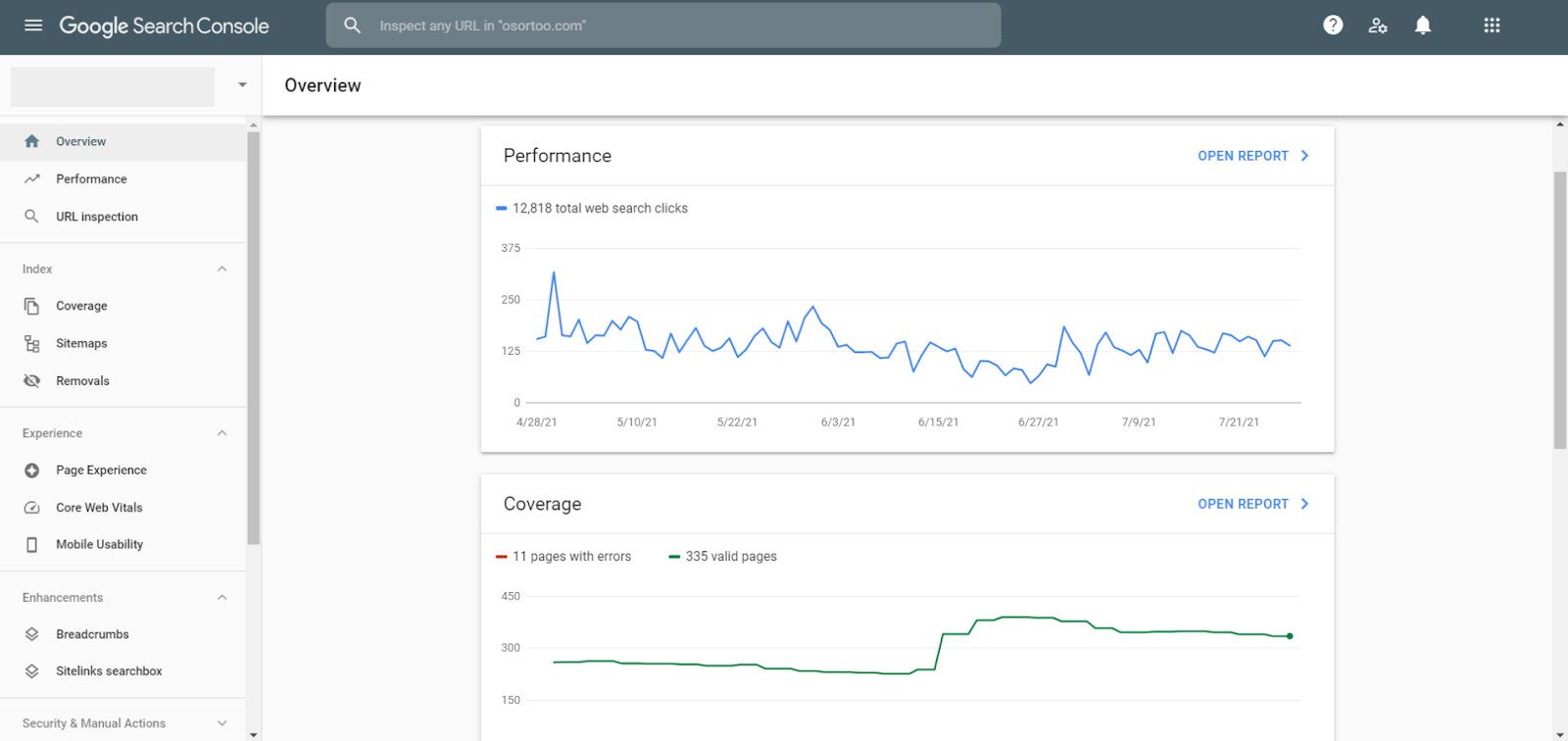
Task: Click the Core Web Vitals gauge icon
Action: tap(32, 508)
